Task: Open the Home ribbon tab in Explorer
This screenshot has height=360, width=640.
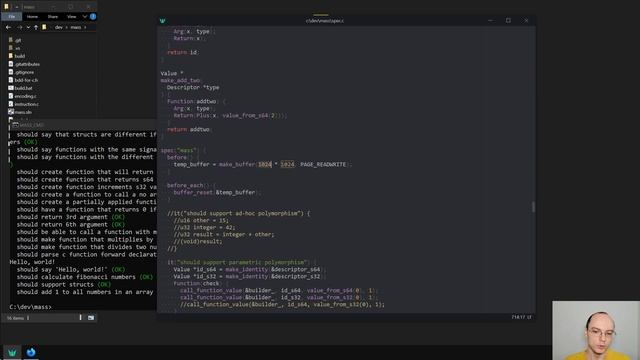Action: (32, 17)
